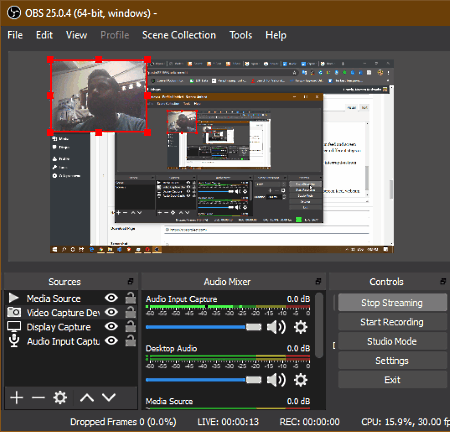Screen dimensions: 450x432
Task: Lock the Audio Input Capture source
Action: (130, 341)
